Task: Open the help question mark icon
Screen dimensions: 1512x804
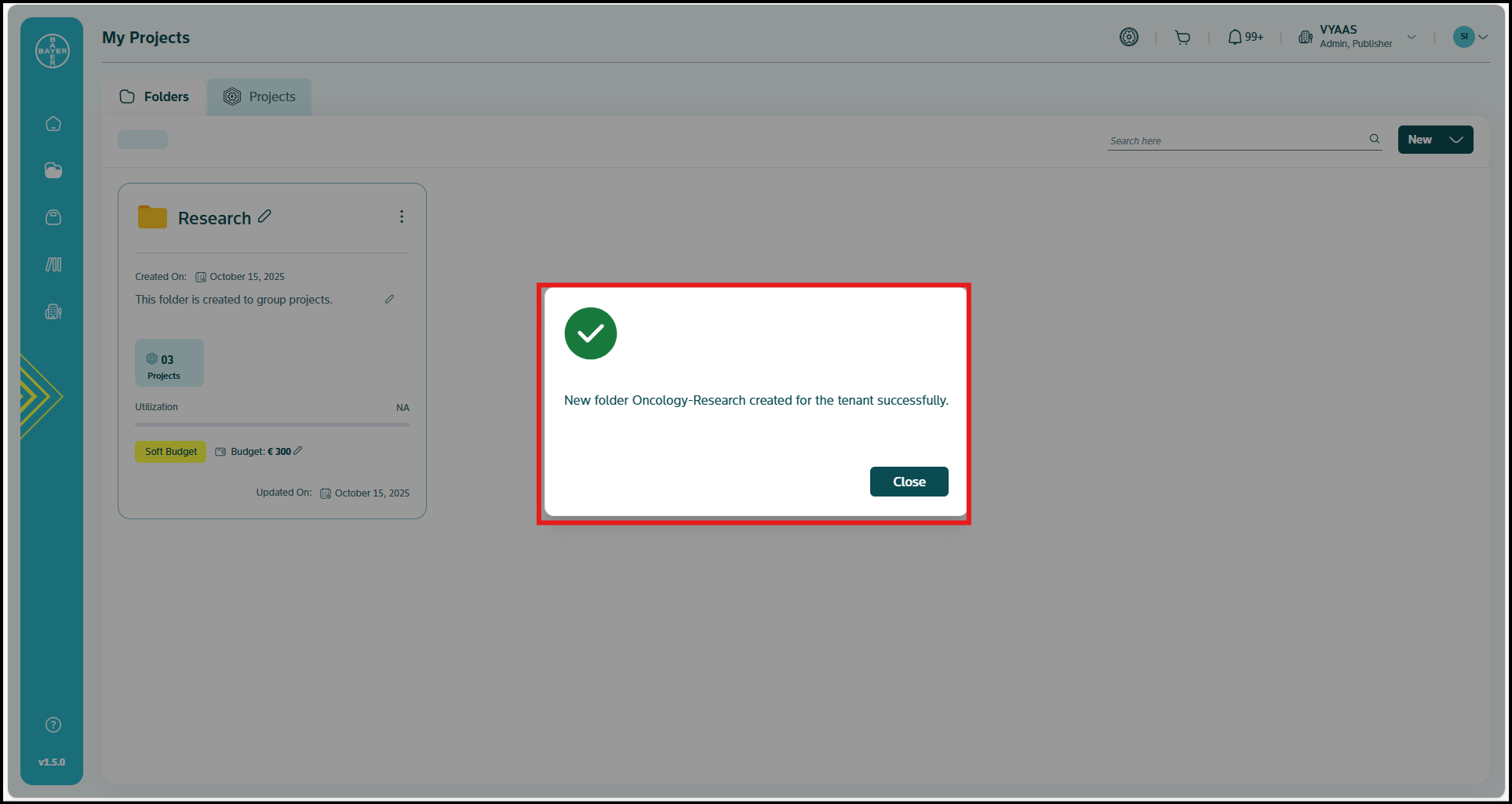Action: (53, 725)
